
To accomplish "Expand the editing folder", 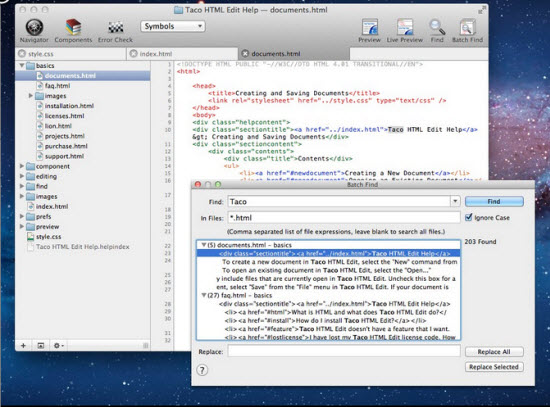I will pos(22,176).
